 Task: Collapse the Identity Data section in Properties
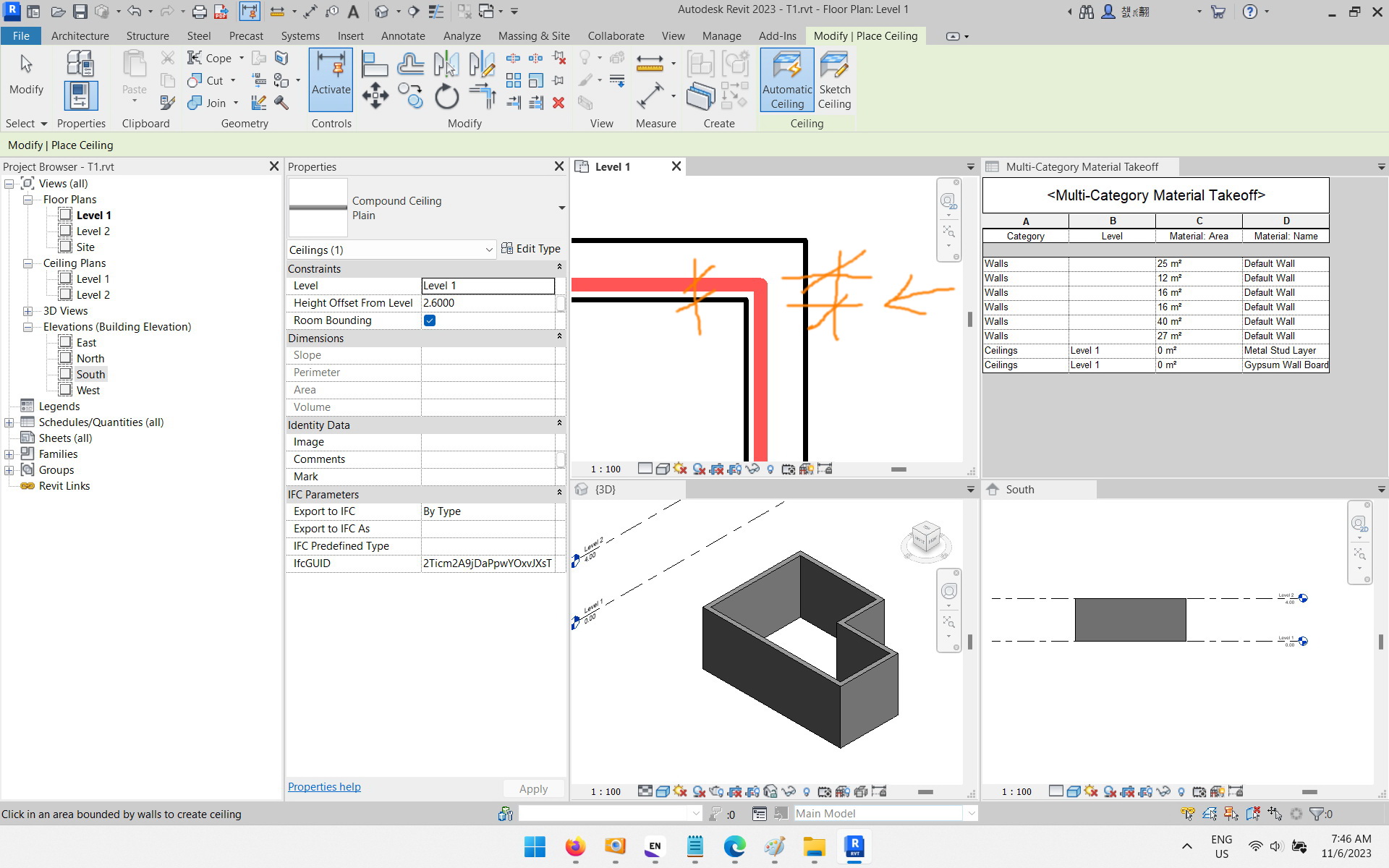pyautogui.click(x=559, y=424)
